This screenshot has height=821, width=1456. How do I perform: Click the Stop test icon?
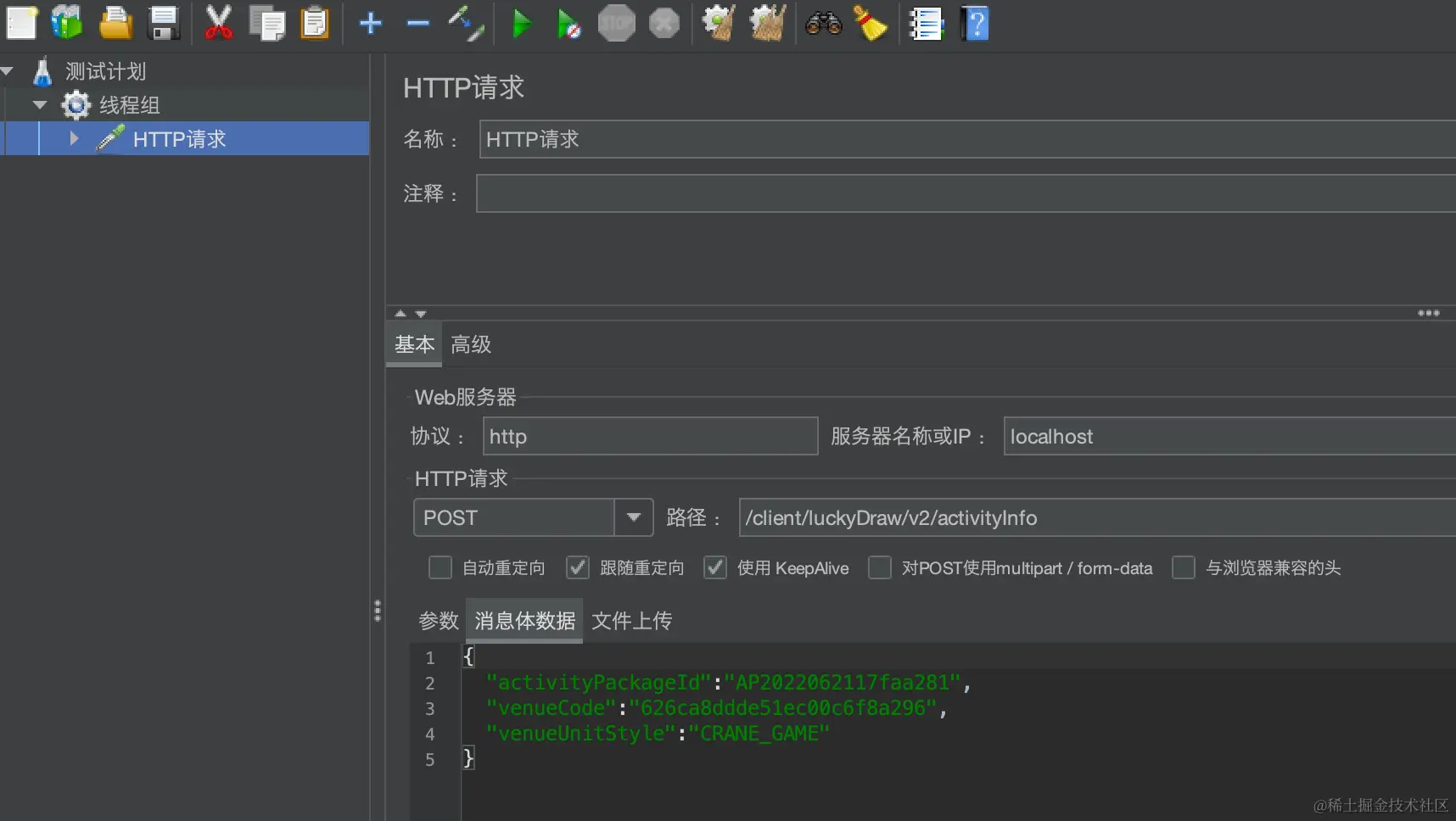(616, 23)
